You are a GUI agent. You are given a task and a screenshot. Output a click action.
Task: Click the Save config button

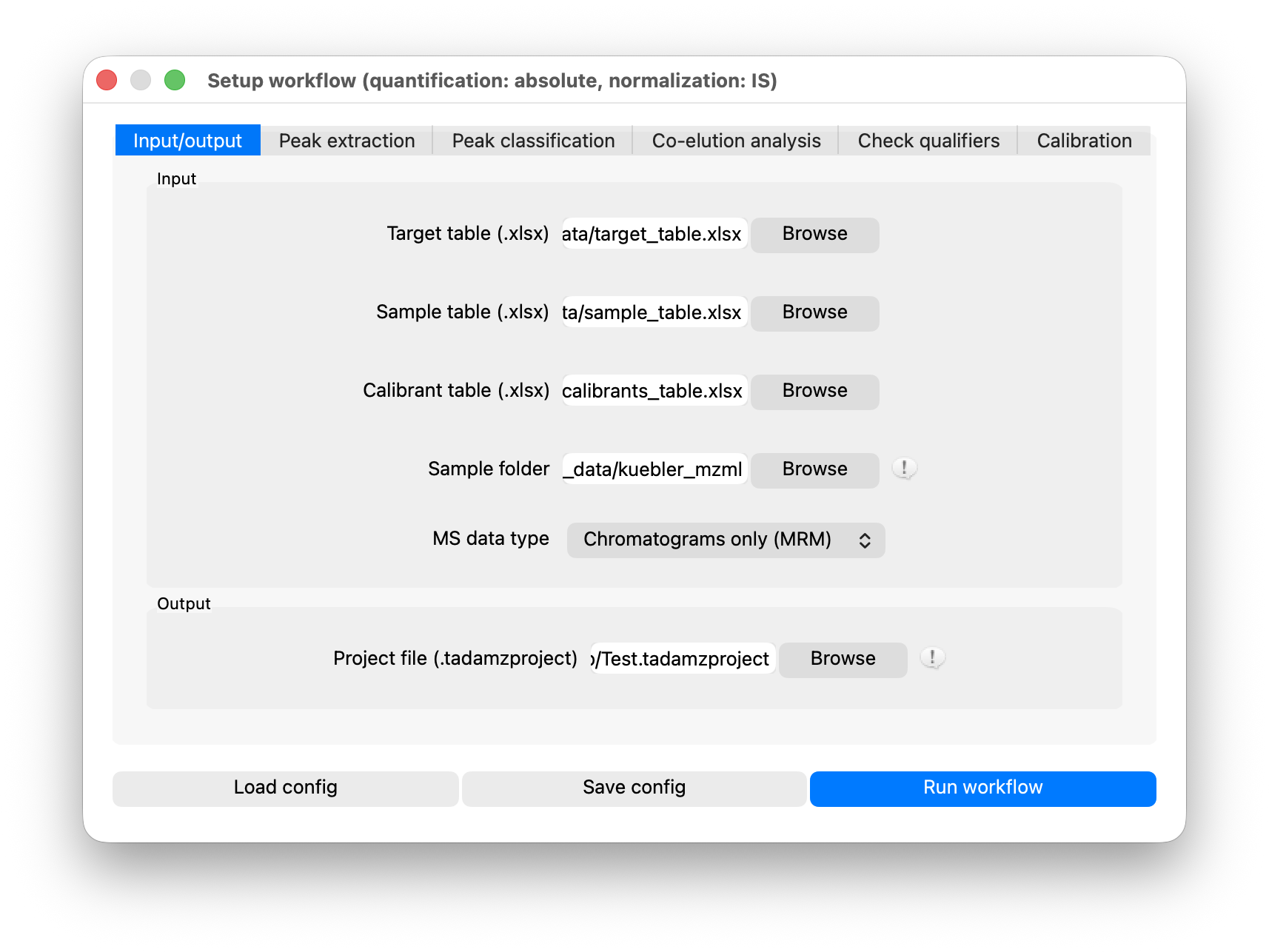coord(634,788)
